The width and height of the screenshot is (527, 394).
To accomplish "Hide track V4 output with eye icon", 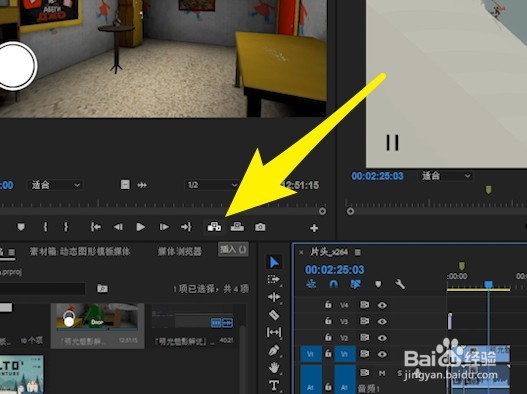I will click(382, 305).
